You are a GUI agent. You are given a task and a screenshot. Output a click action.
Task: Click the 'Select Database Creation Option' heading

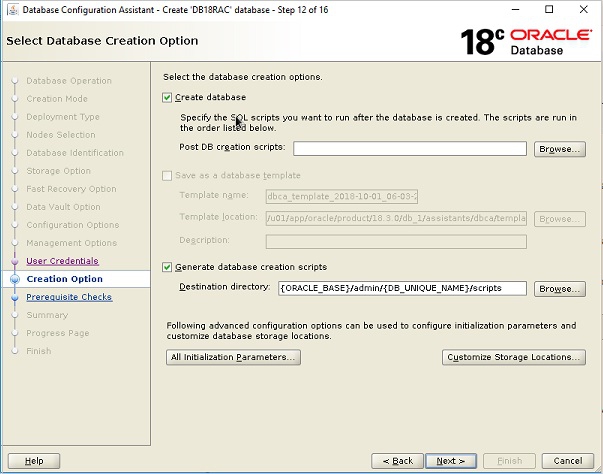[x=102, y=41]
